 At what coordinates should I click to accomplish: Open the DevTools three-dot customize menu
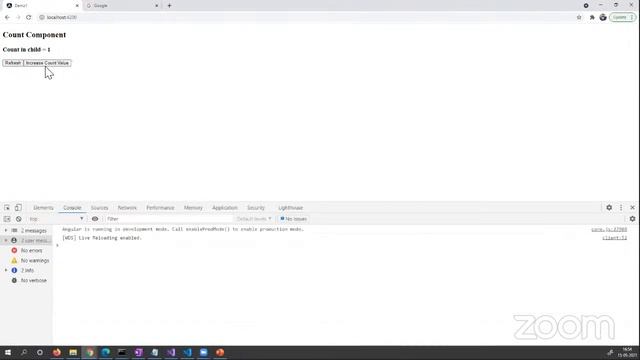pyautogui.click(x=621, y=208)
